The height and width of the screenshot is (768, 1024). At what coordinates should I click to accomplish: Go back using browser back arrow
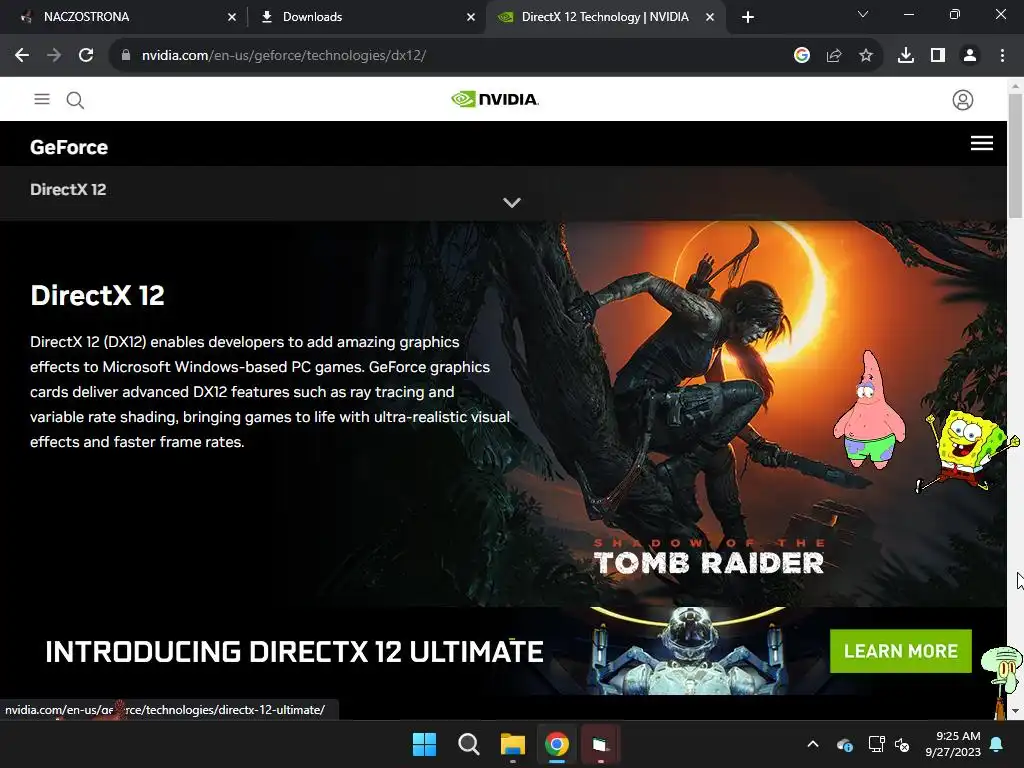[x=22, y=56]
